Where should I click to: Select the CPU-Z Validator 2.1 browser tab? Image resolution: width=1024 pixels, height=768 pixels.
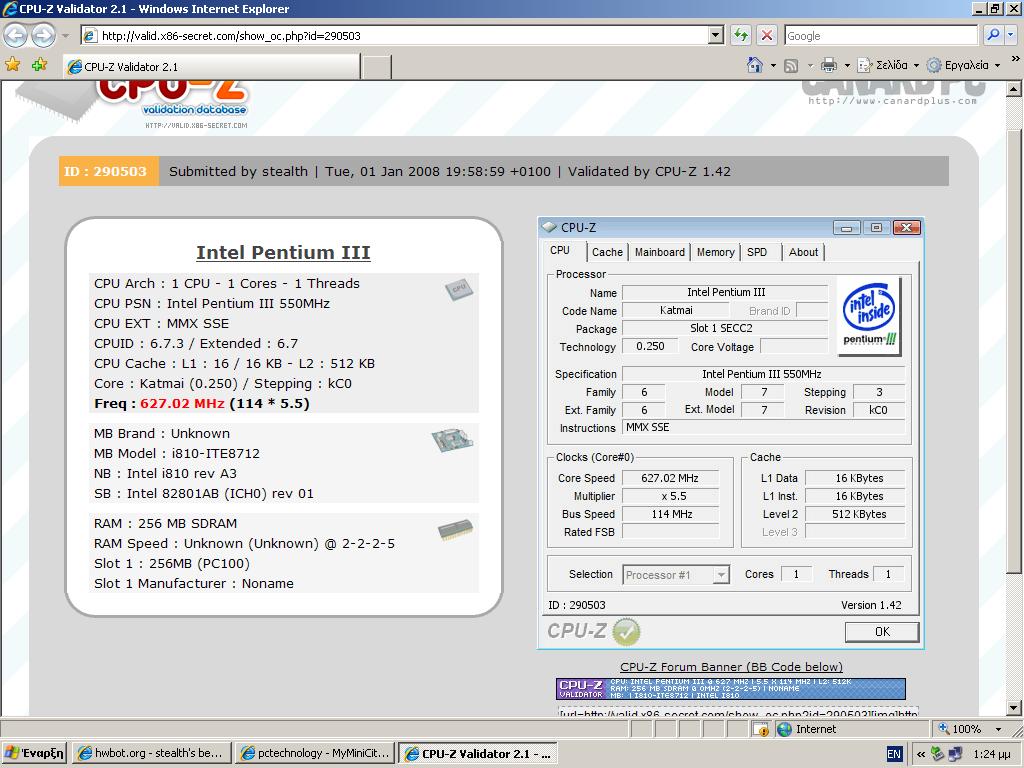(211, 67)
